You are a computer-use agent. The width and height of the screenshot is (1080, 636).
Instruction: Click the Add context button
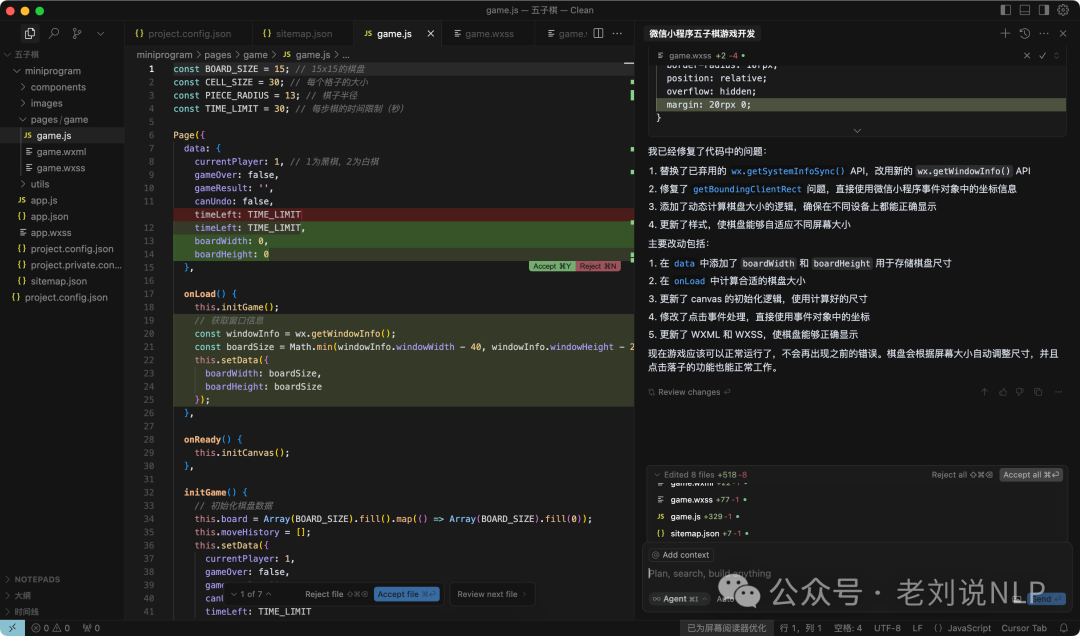pyautogui.click(x=681, y=555)
